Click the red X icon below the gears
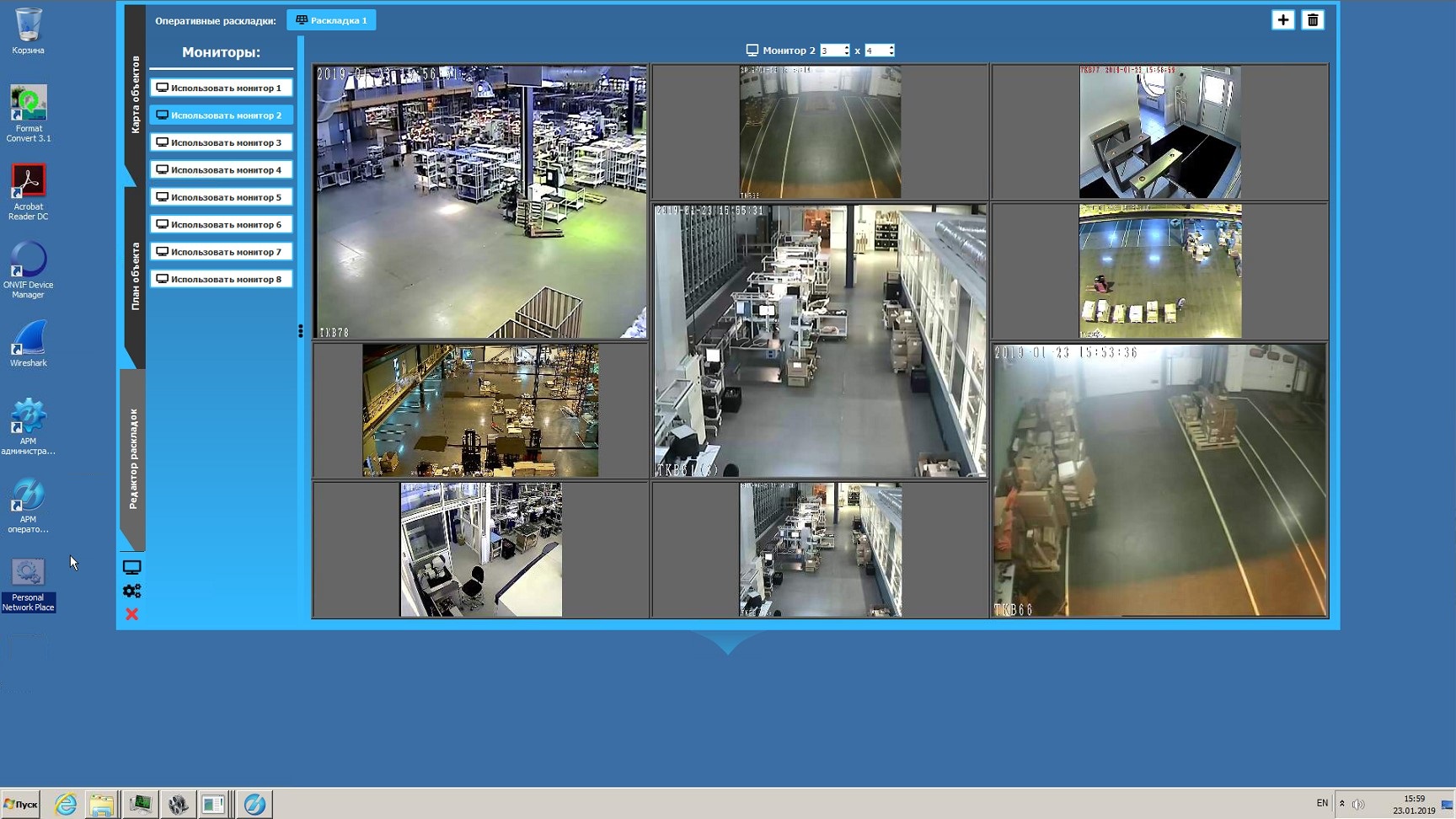Screen dimensions: 1456x819 tap(131, 614)
